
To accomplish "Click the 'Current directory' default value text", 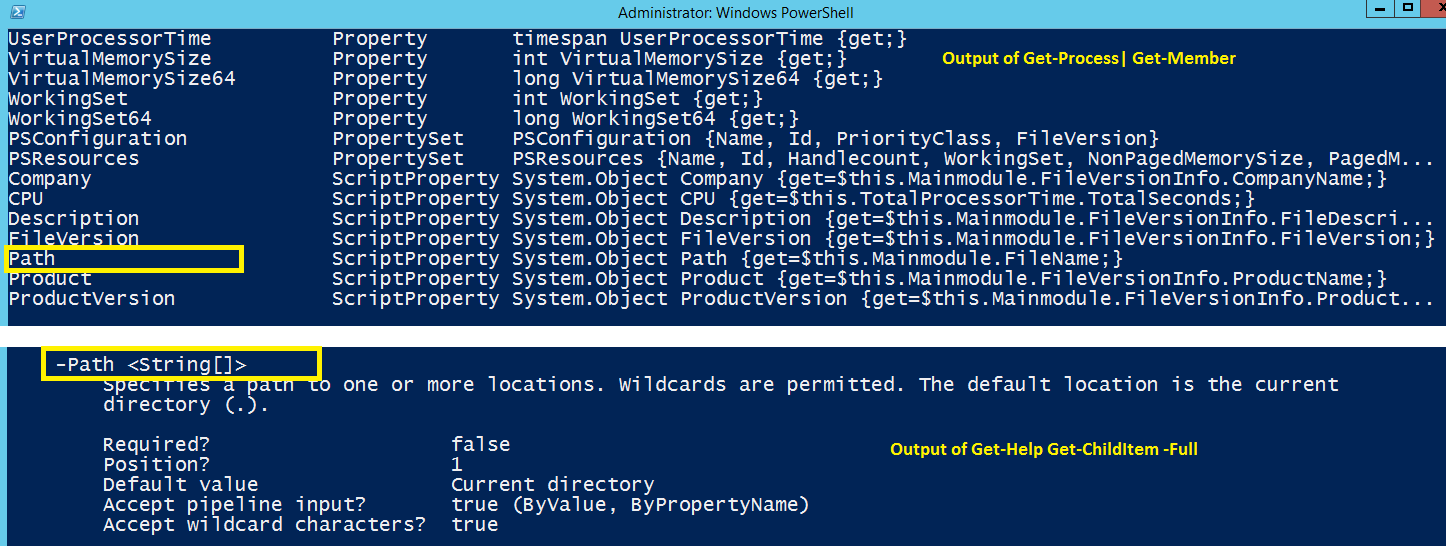I will [553, 485].
